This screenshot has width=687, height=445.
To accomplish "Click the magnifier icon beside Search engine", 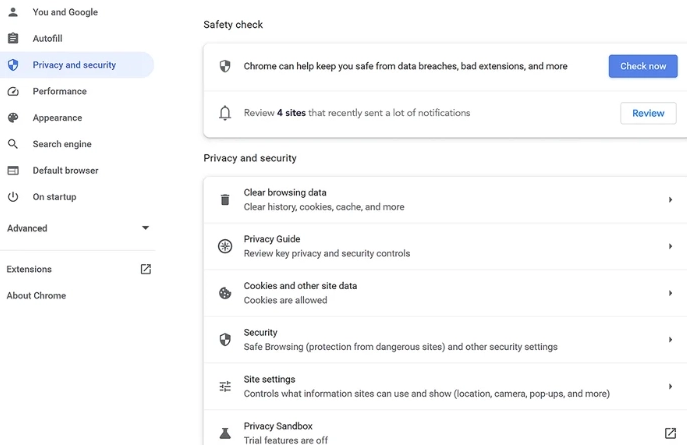I will coord(13,144).
